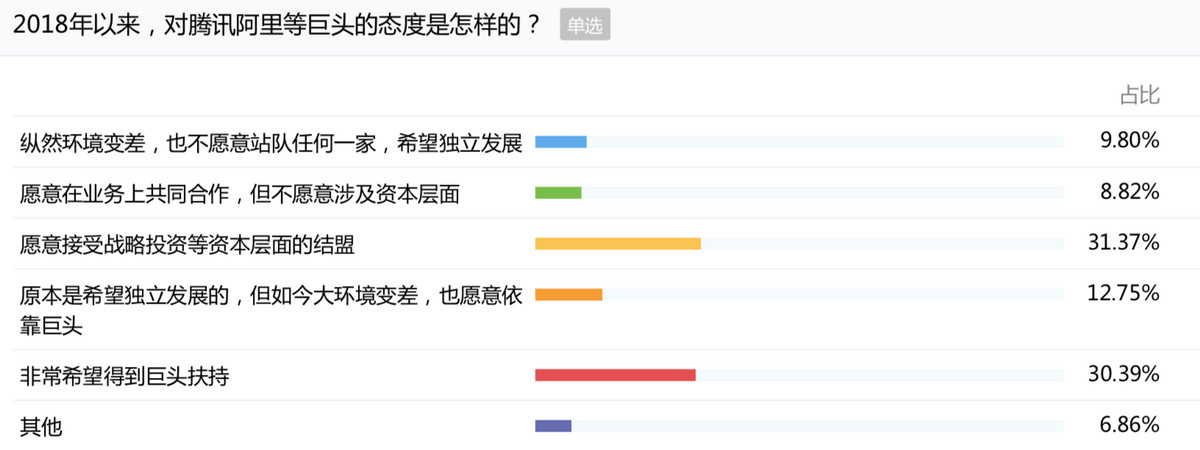Click the 9.80% percentage value
Viewport: 1200px width, 450px height.
click(x=1129, y=141)
